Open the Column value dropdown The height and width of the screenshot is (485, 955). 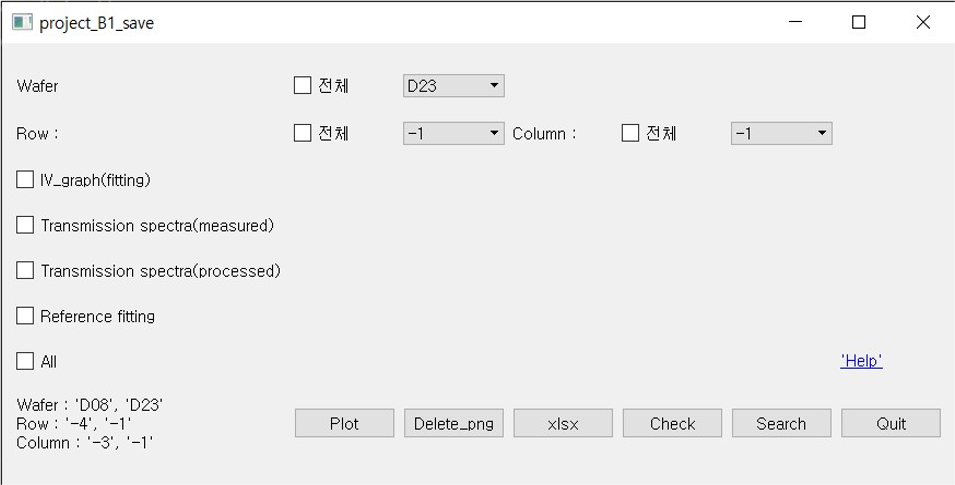(781, 132)
